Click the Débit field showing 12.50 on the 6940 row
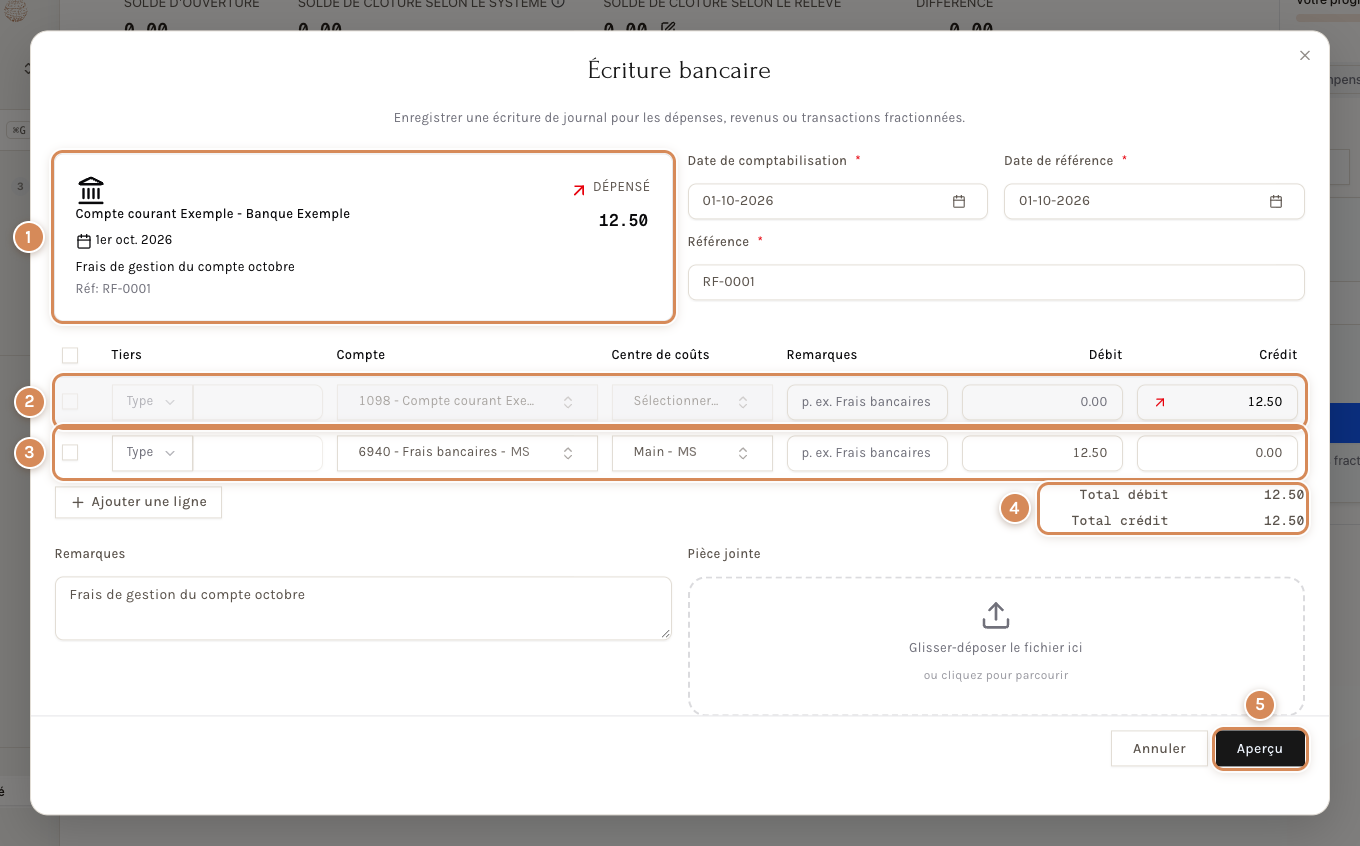 pos(1042,453)
